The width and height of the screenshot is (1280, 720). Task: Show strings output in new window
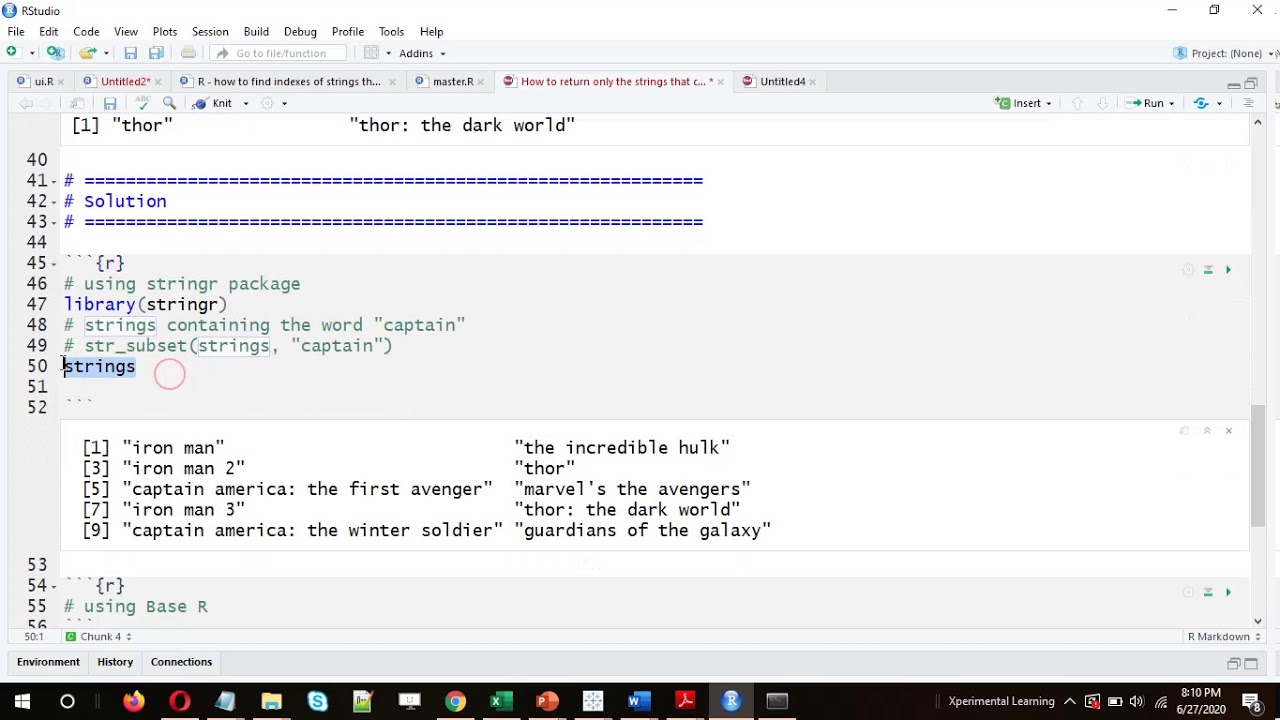click(1184, 431)
